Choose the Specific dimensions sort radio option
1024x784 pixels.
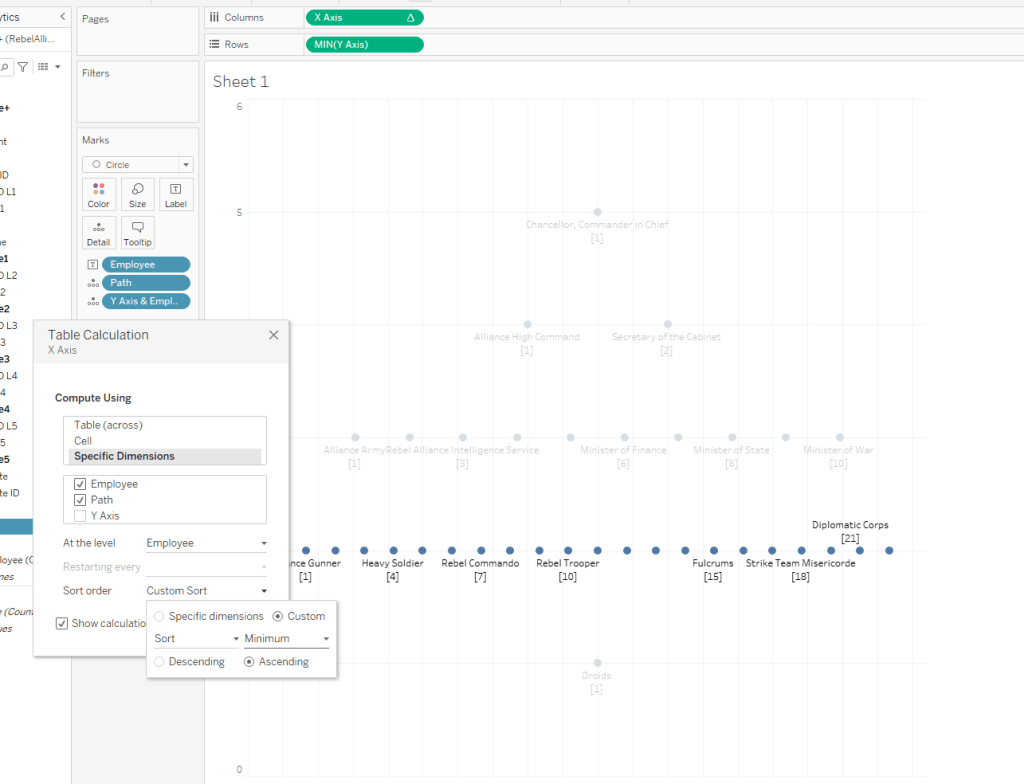tap(160, 616)
